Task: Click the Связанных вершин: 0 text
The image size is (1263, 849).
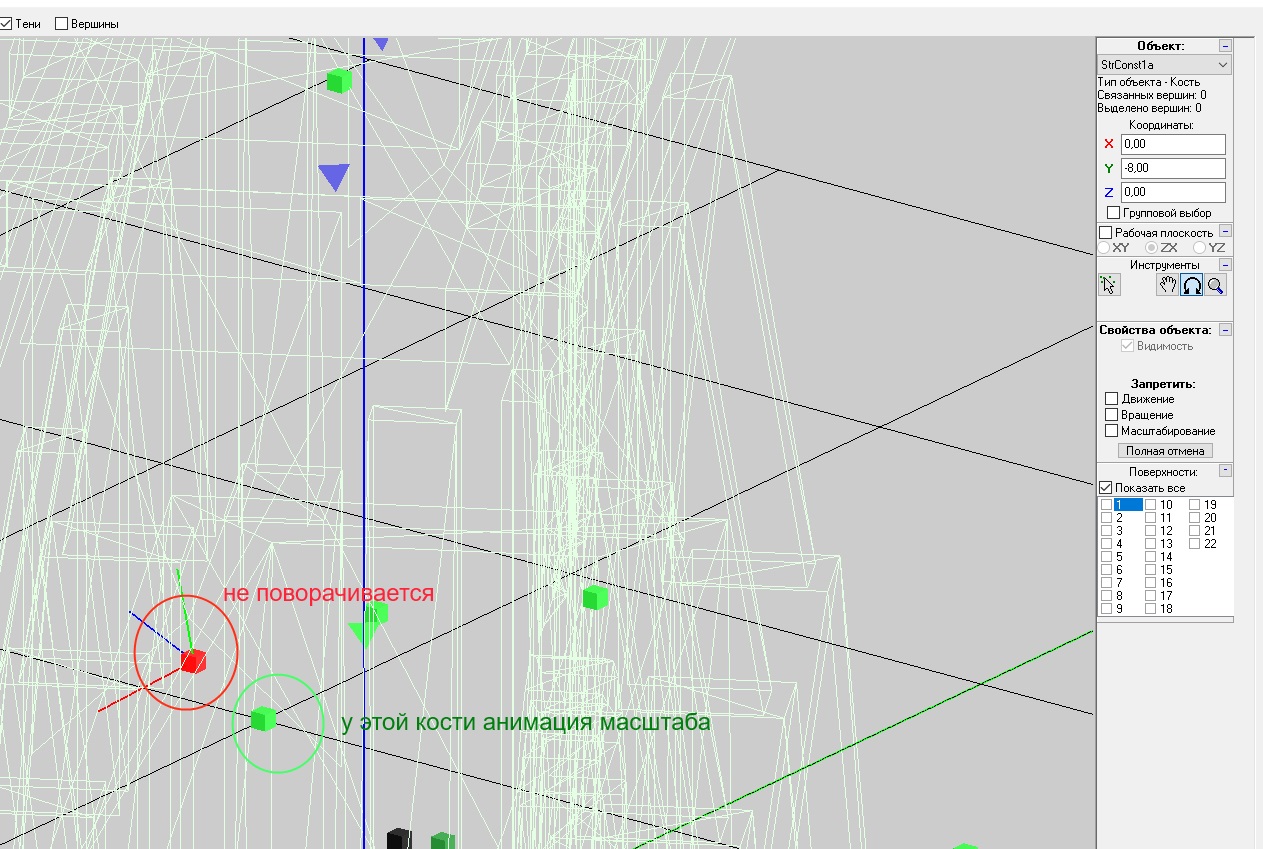Action: 1152,95
